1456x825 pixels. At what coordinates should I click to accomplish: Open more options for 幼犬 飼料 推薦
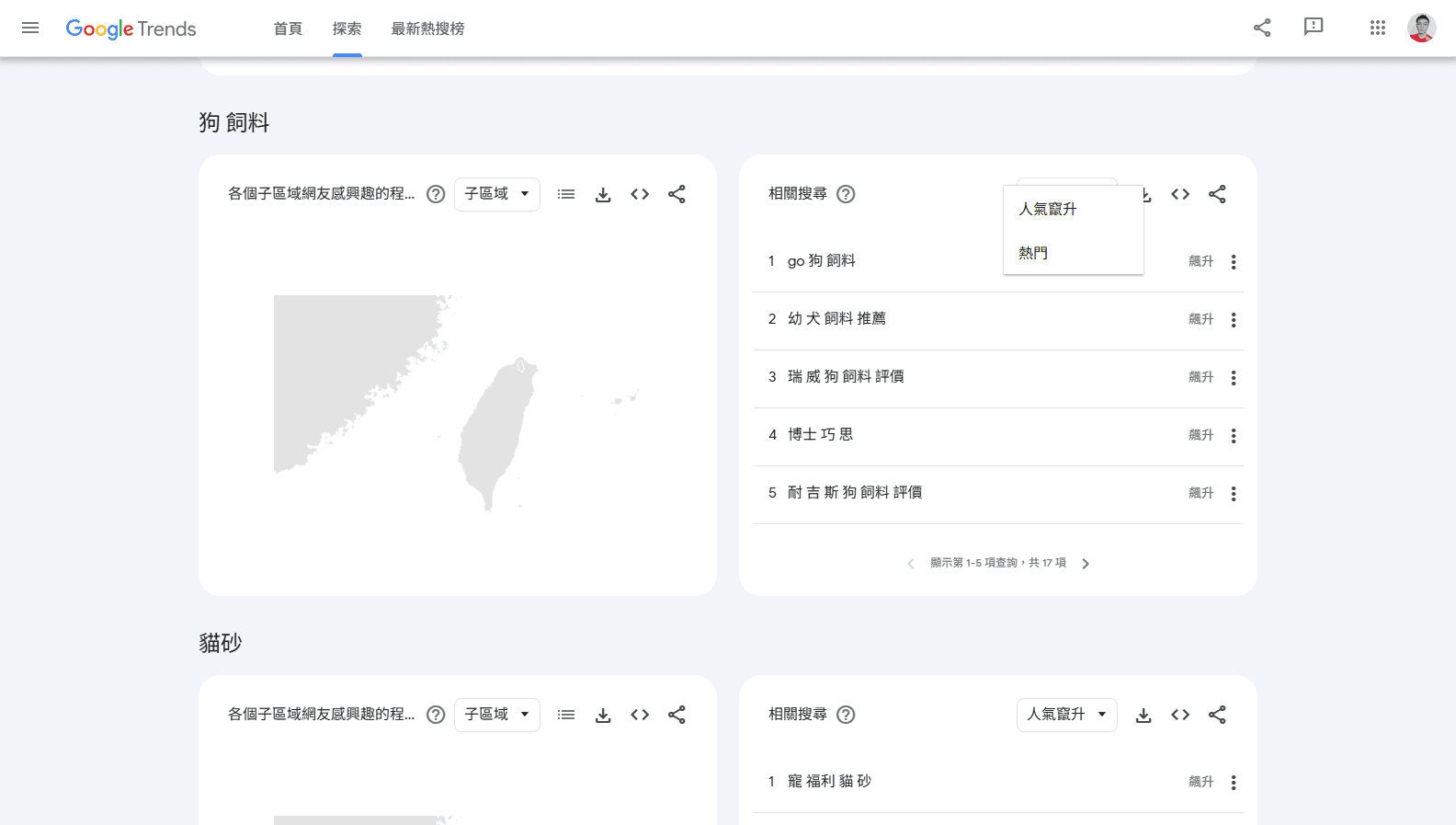pyautogui.click(x=1234, y=320)
